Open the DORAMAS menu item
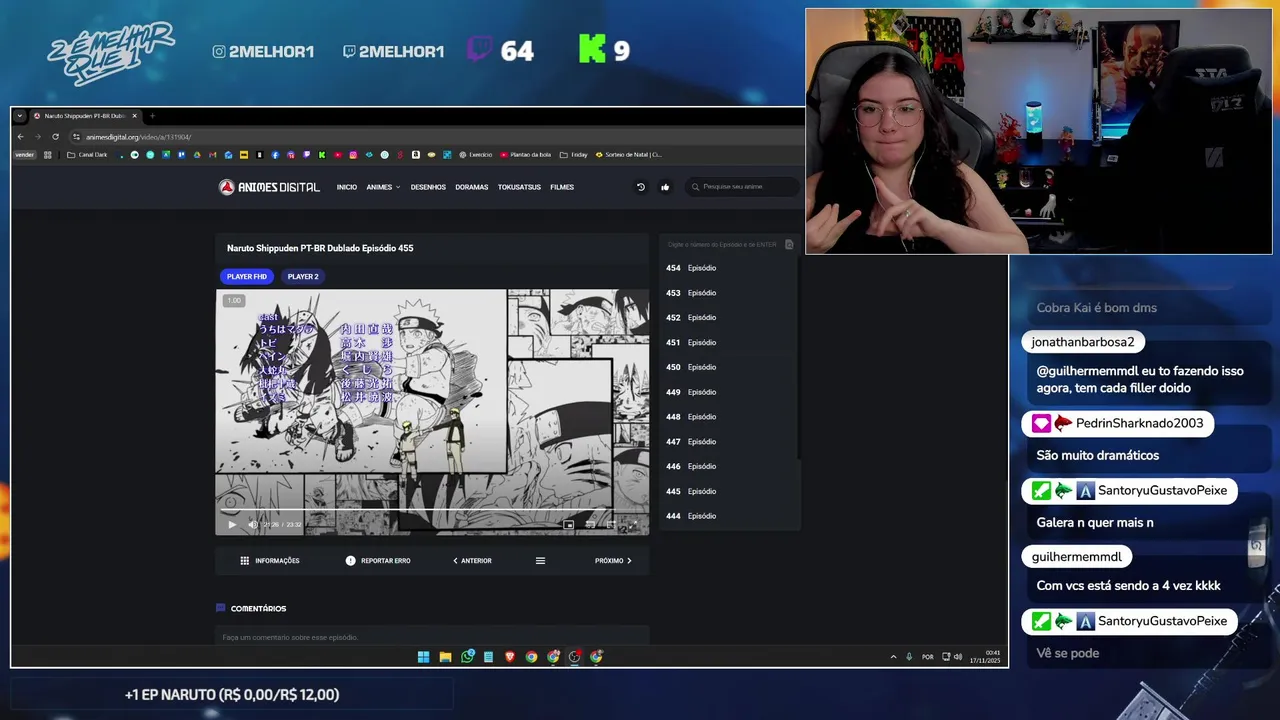This screenshot has height=720, width=1280. 472,187
